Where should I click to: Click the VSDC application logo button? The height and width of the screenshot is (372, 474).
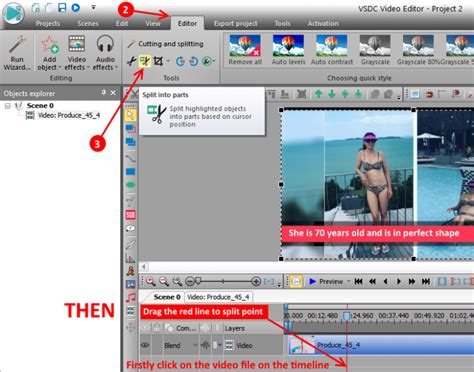(x=14, y=13)
